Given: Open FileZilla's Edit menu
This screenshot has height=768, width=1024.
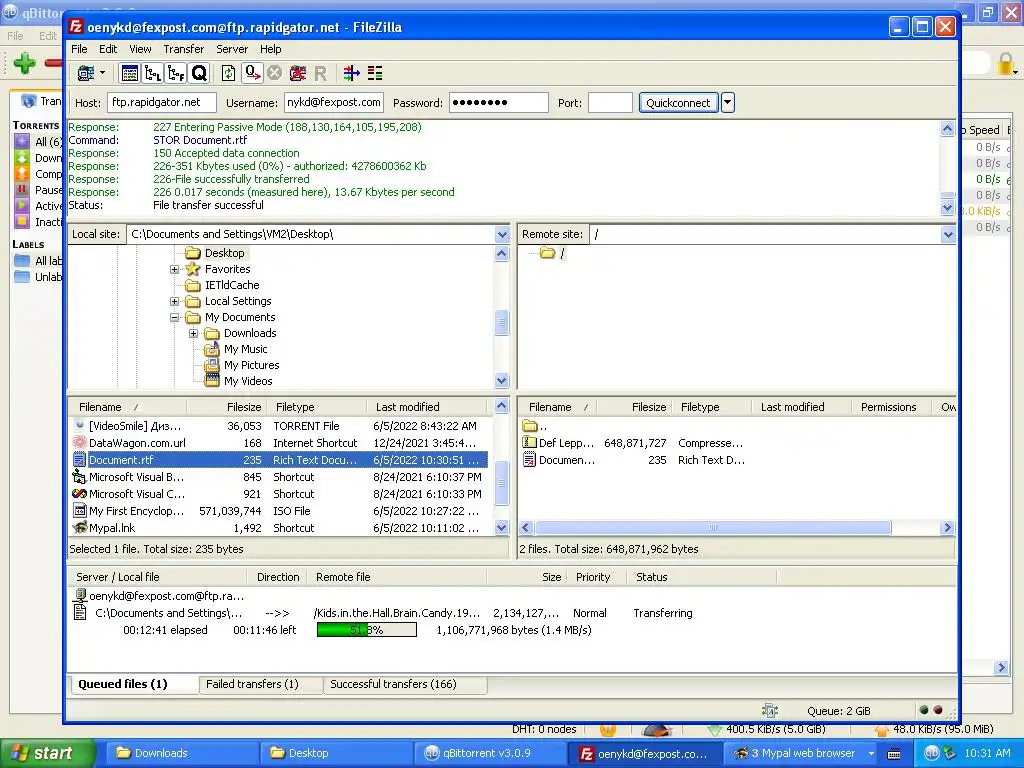Looking at the screenshot, I should pyautogui.click(x=108, y=49).
